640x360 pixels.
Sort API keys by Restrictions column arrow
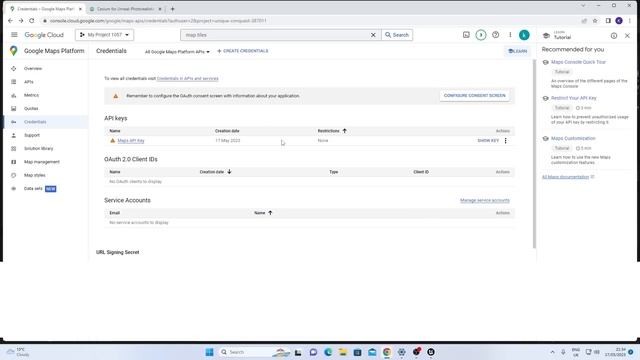point(344,131)
